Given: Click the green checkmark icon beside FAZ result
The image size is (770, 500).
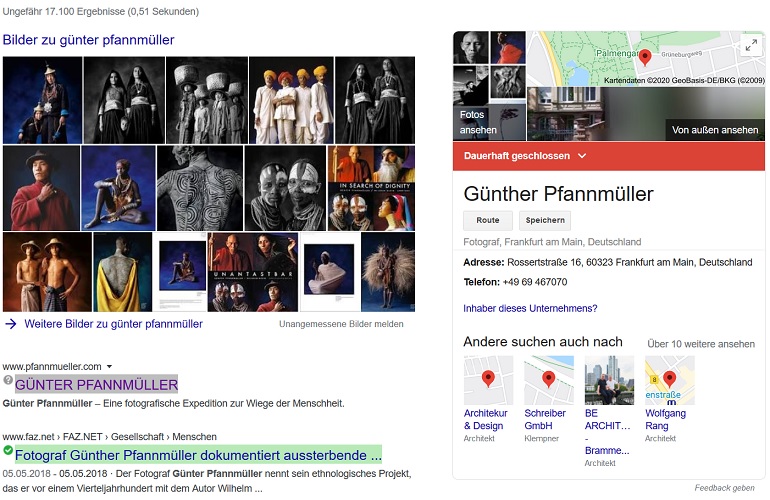Looking at the screenshot, I should pos(8,450).
